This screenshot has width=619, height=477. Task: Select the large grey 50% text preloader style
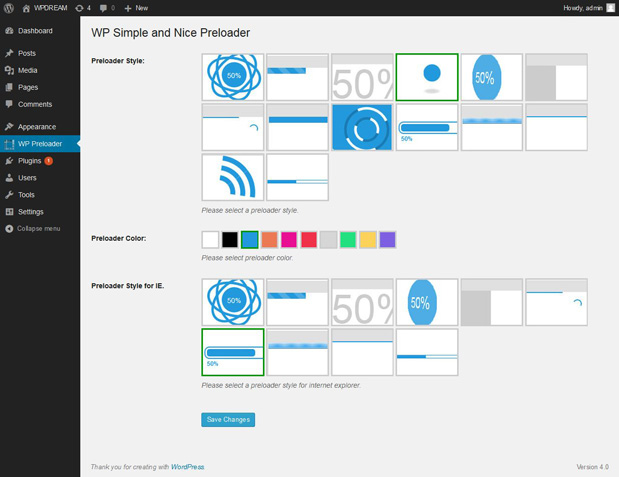(x=362, y=77)
